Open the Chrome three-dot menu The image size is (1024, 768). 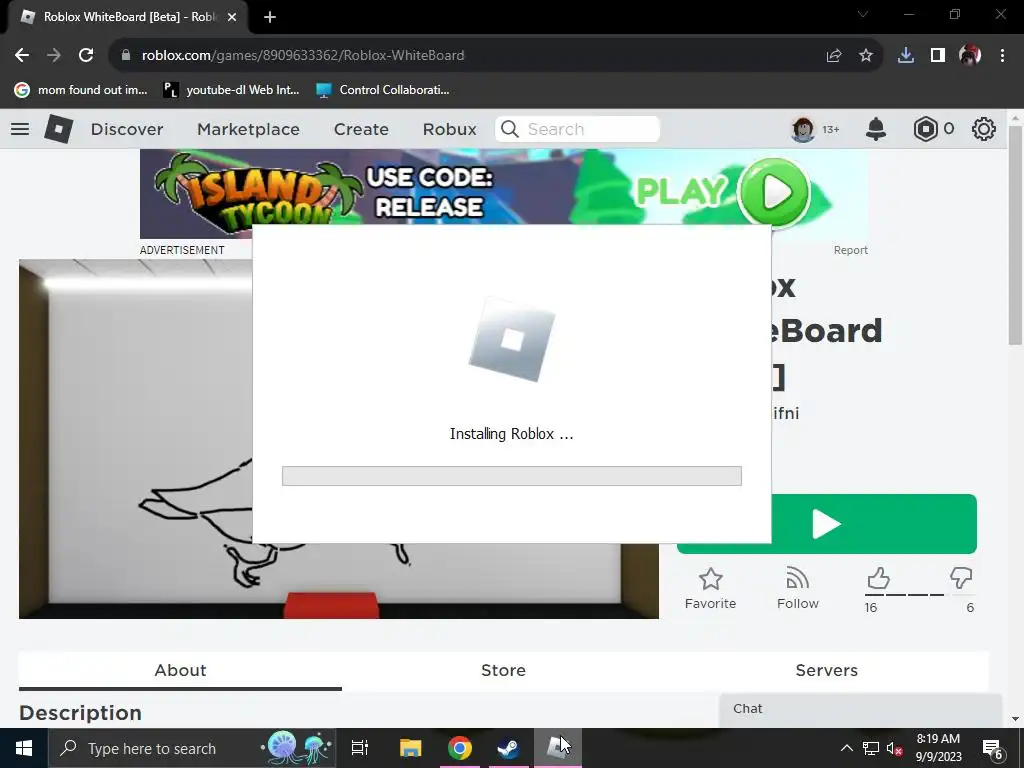1002,56
